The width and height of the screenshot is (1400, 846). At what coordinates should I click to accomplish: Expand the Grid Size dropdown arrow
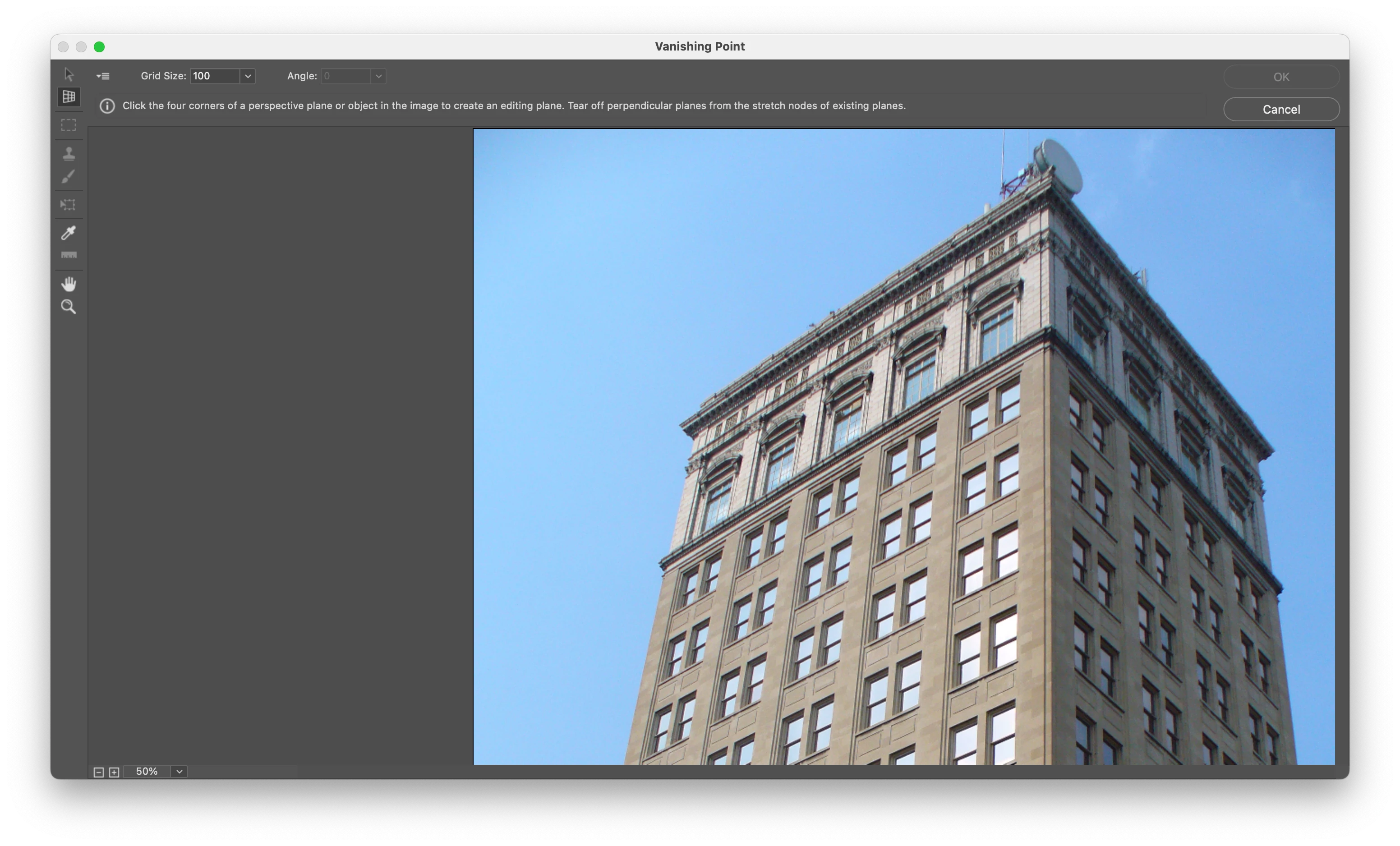click(x=248, y=76)
